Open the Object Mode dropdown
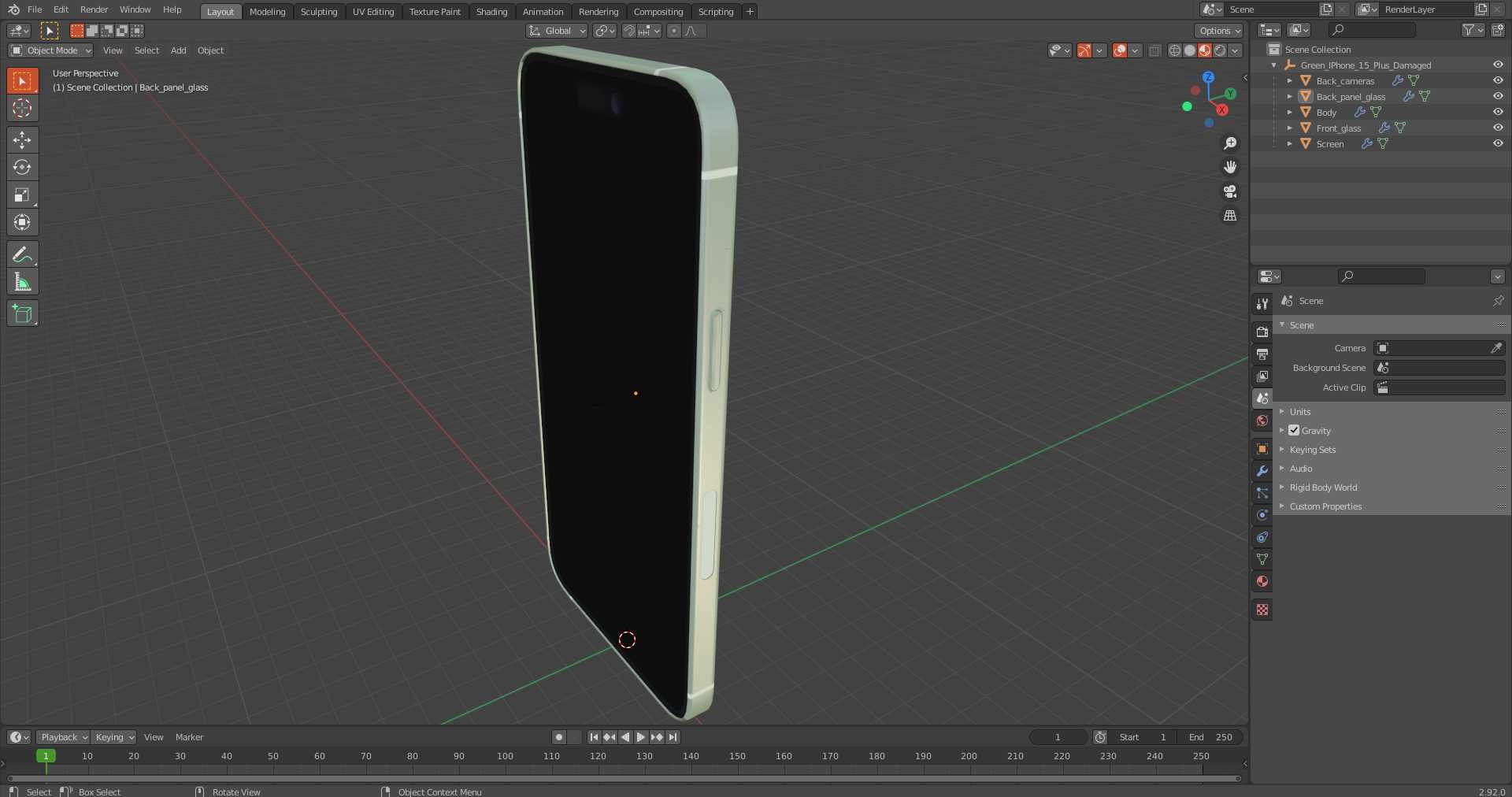 [x=50, y=50]
